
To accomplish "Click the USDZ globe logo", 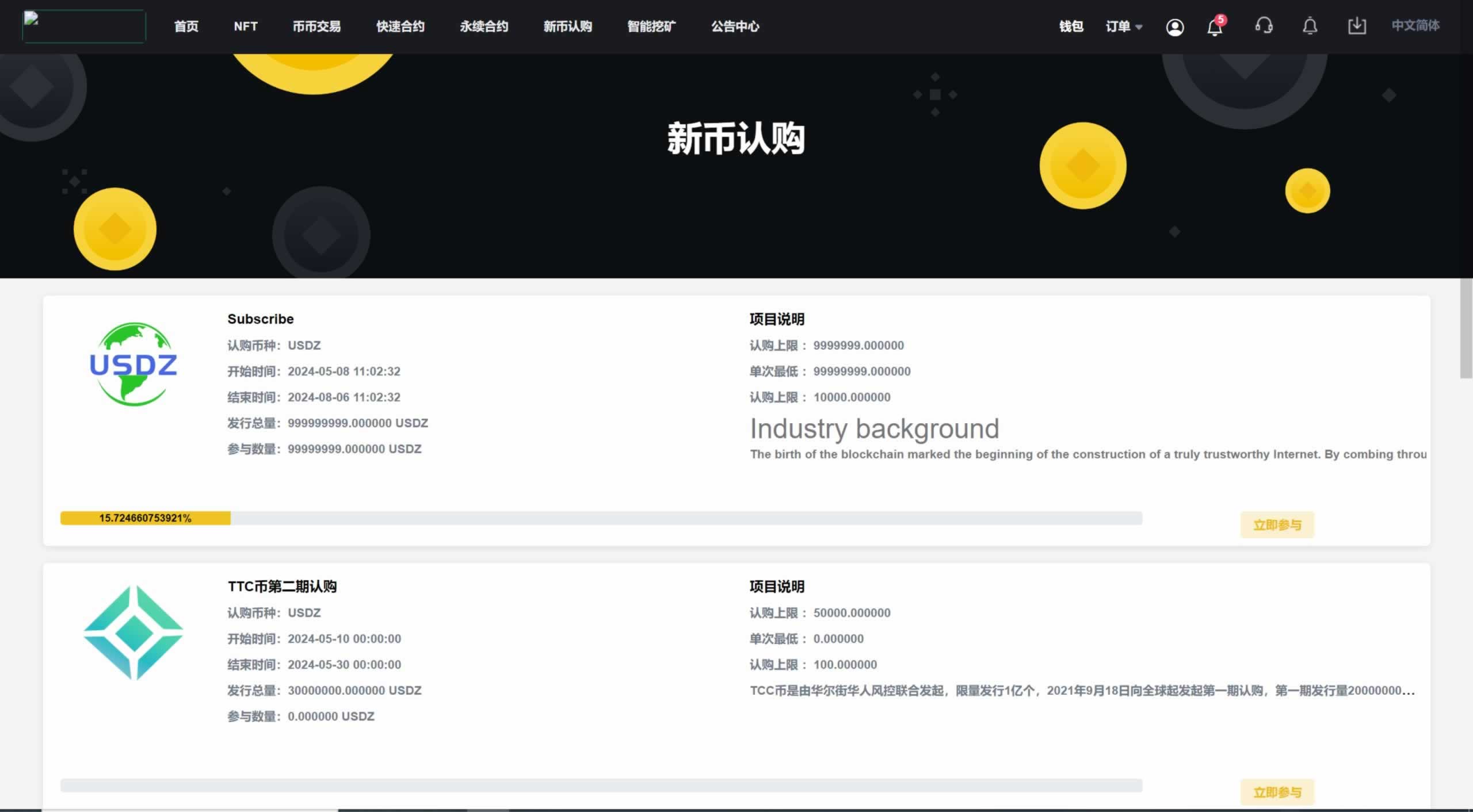I will 133,364.
